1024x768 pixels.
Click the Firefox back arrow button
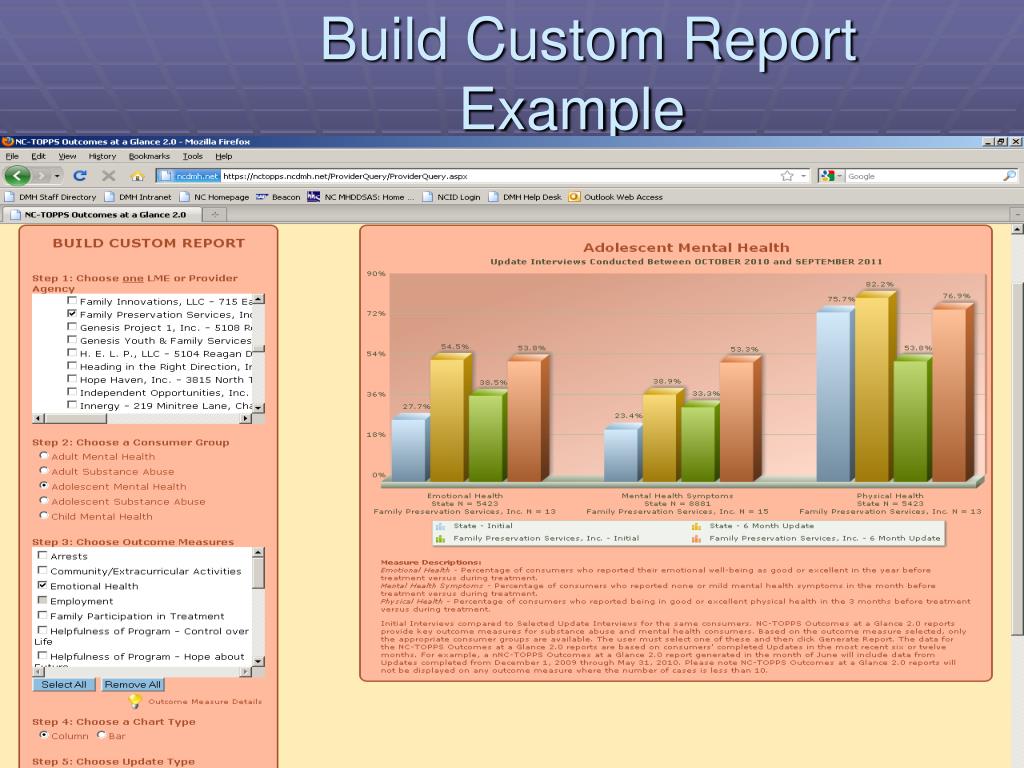(18, 176)
